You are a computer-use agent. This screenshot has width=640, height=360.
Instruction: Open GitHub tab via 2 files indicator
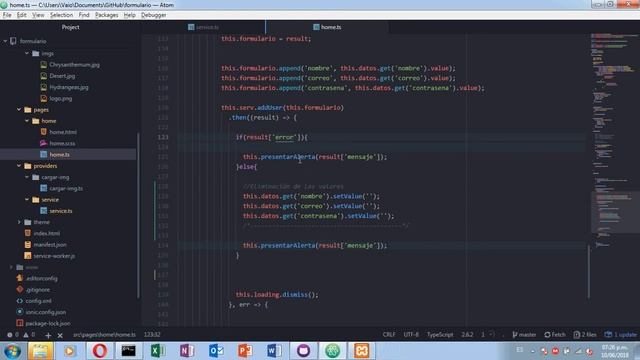coord(585,335)
